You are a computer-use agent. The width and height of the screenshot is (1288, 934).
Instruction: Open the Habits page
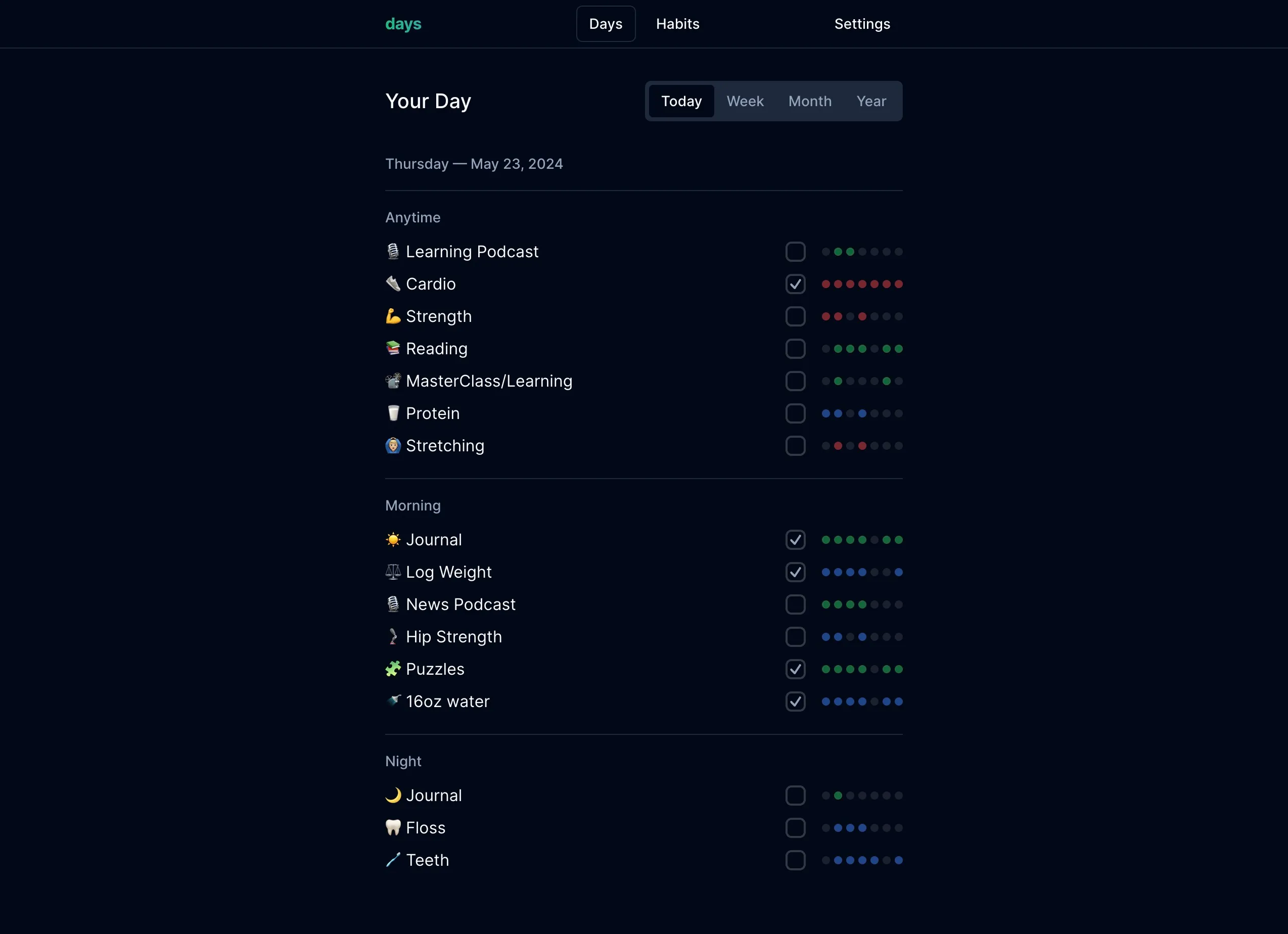coord(677,24)
